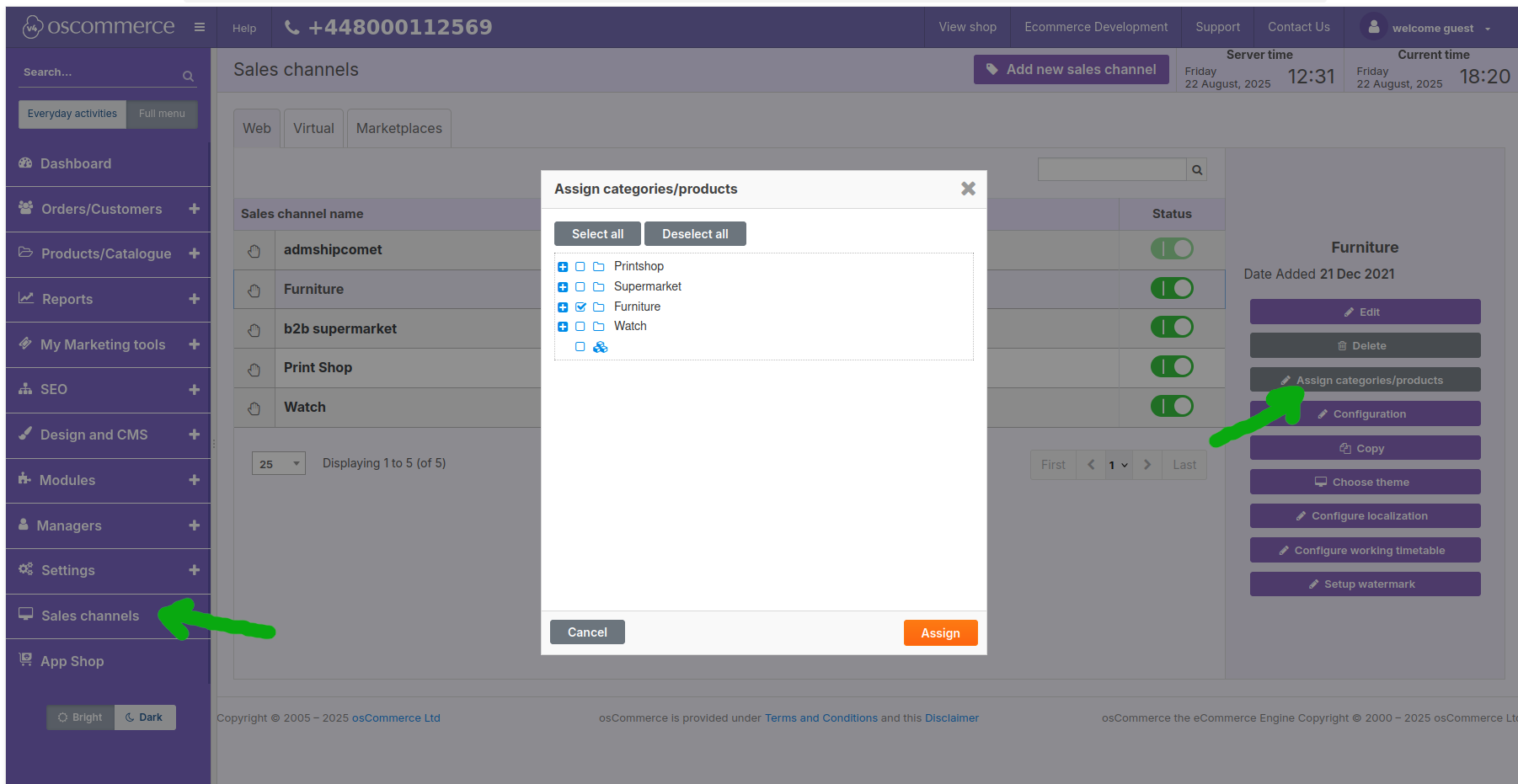The height and width of the screenshot is (784, 1518).
Task: Click the magnifier icon in sidebar search
Action: (x=188, y=76)
